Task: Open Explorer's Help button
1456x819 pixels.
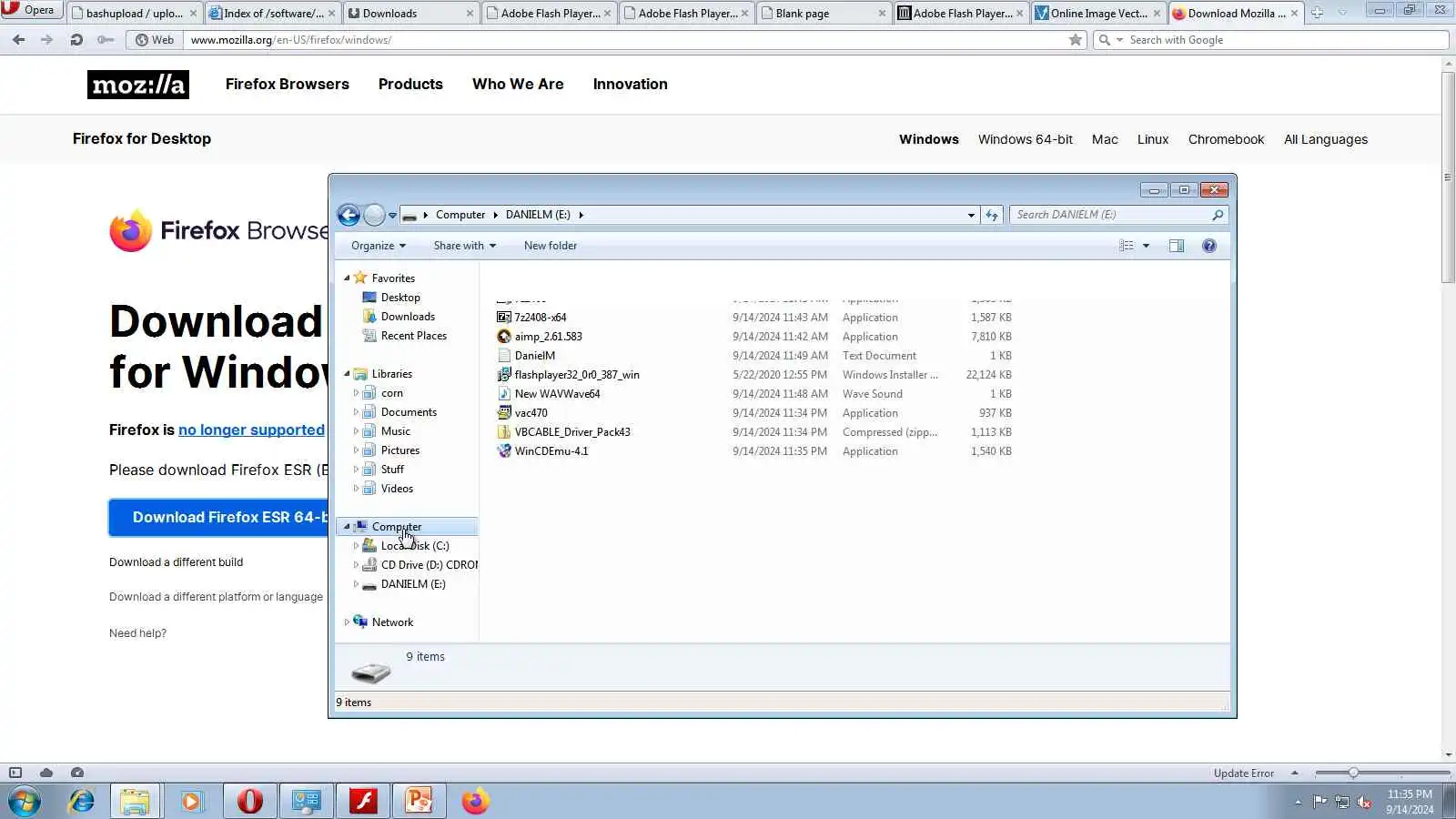Action: point(1209,246)
